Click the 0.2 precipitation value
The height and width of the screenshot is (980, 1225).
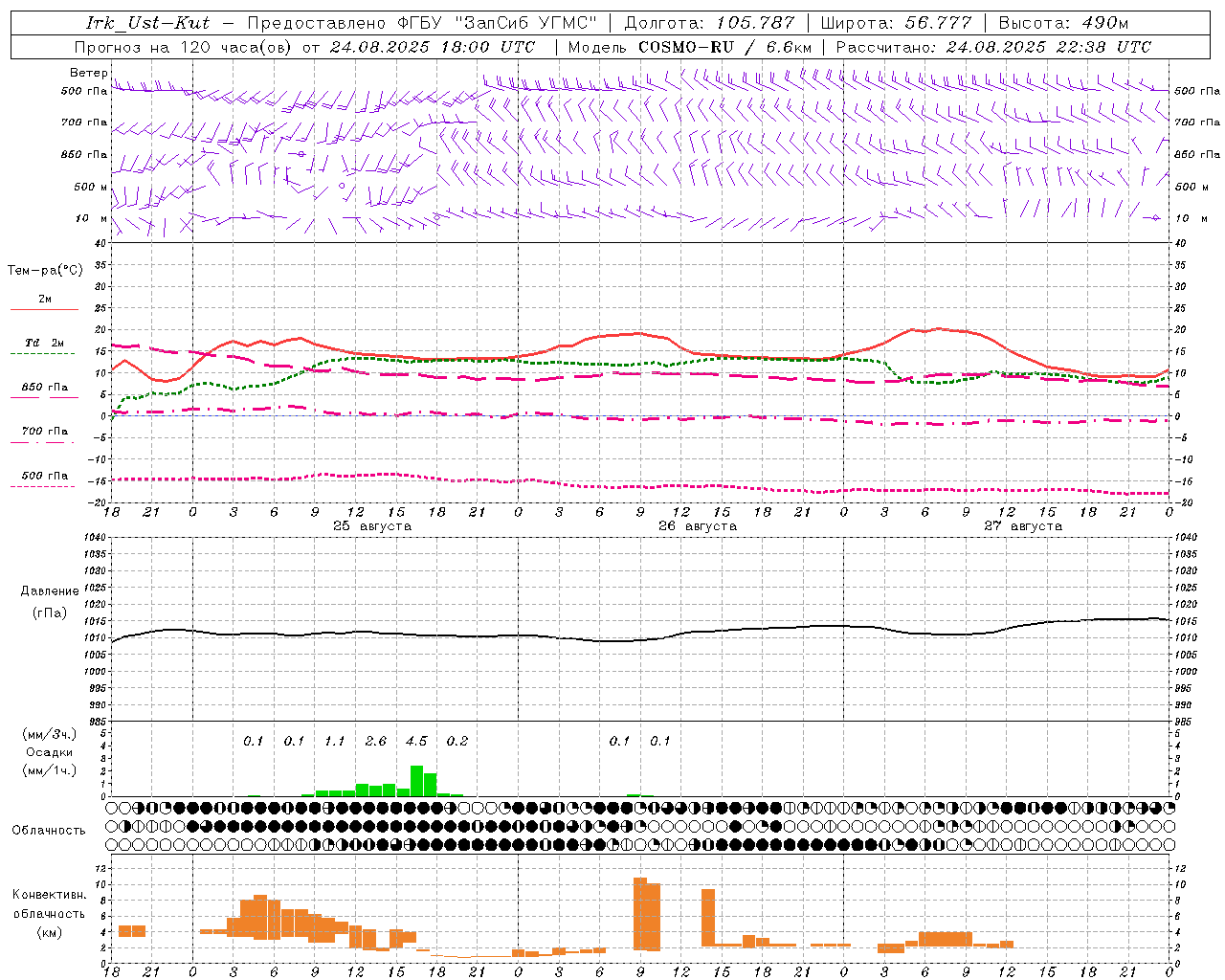[457, 741]
